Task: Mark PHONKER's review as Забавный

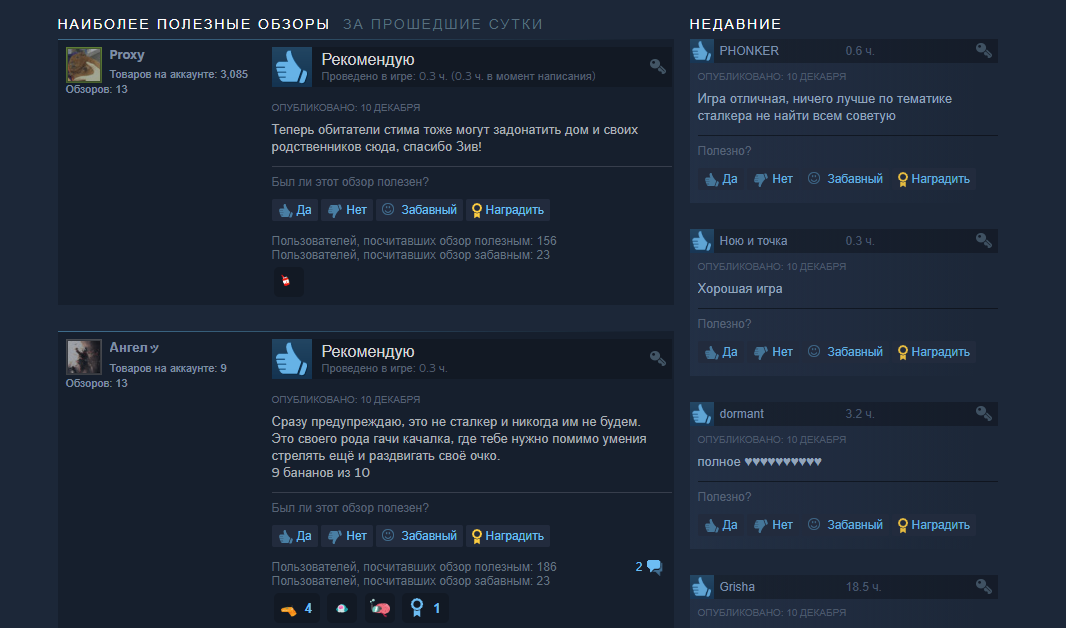Action: [x=845, y=179]
